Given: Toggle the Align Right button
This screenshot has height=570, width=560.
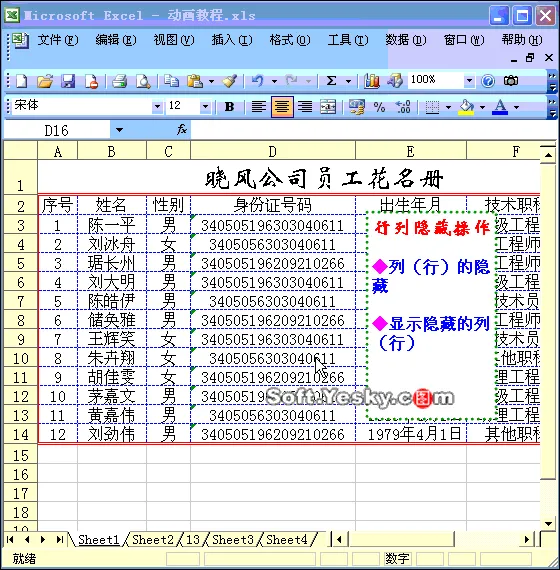Looking at the screenshot, I should tap(305, 107).
